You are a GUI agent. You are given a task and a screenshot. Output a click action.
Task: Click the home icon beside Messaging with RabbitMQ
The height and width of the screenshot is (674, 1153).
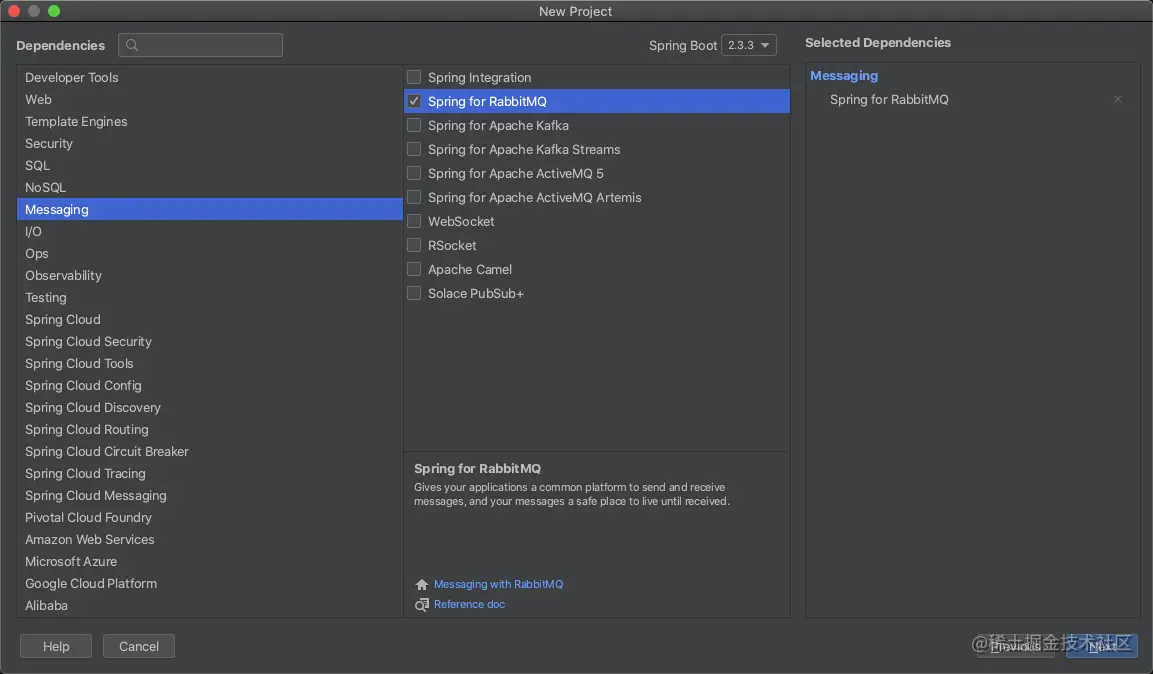(x=421, y=585)
